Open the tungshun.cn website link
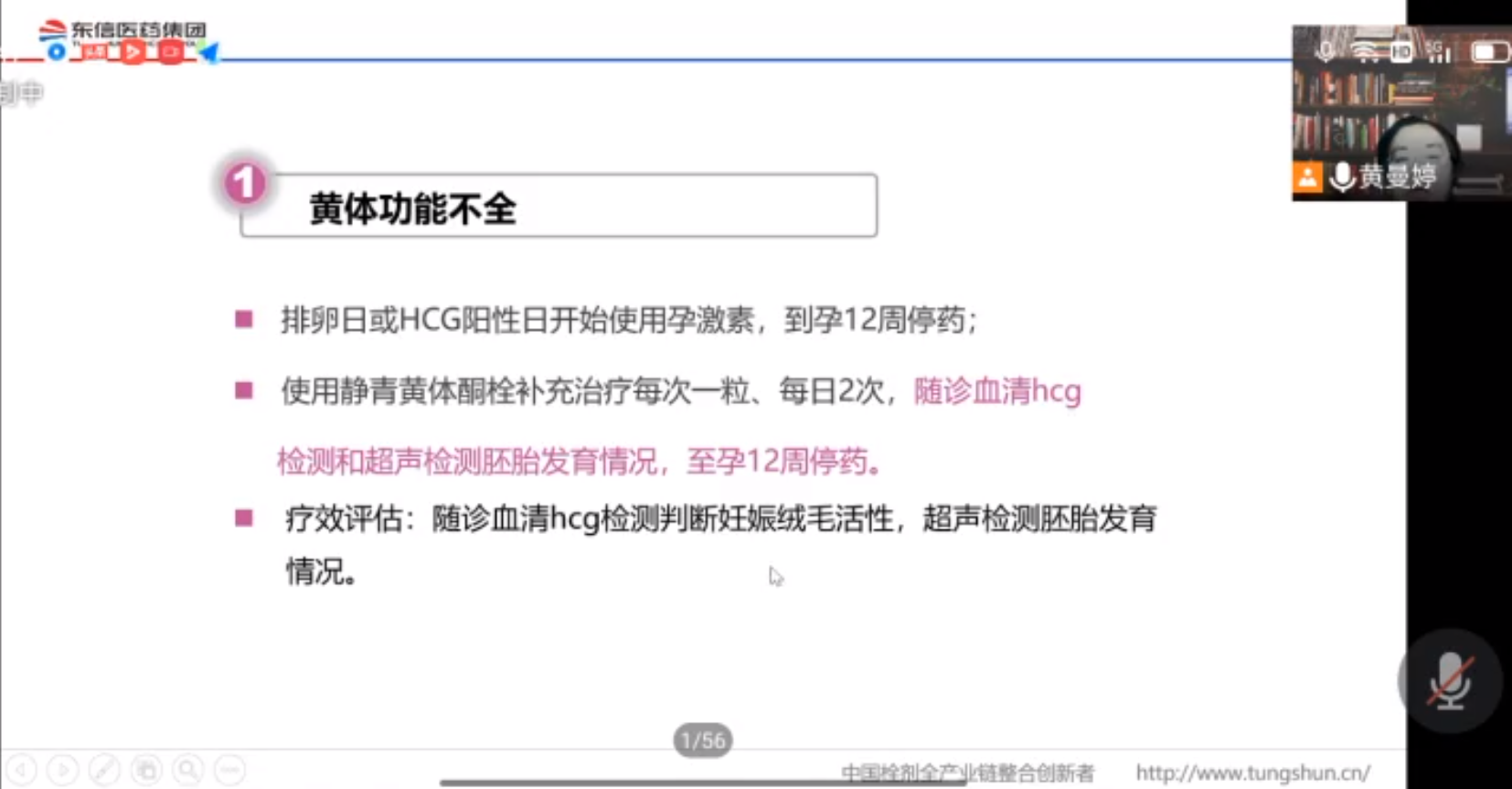This screenshot has height=789, width=1512. (1252, 773)
